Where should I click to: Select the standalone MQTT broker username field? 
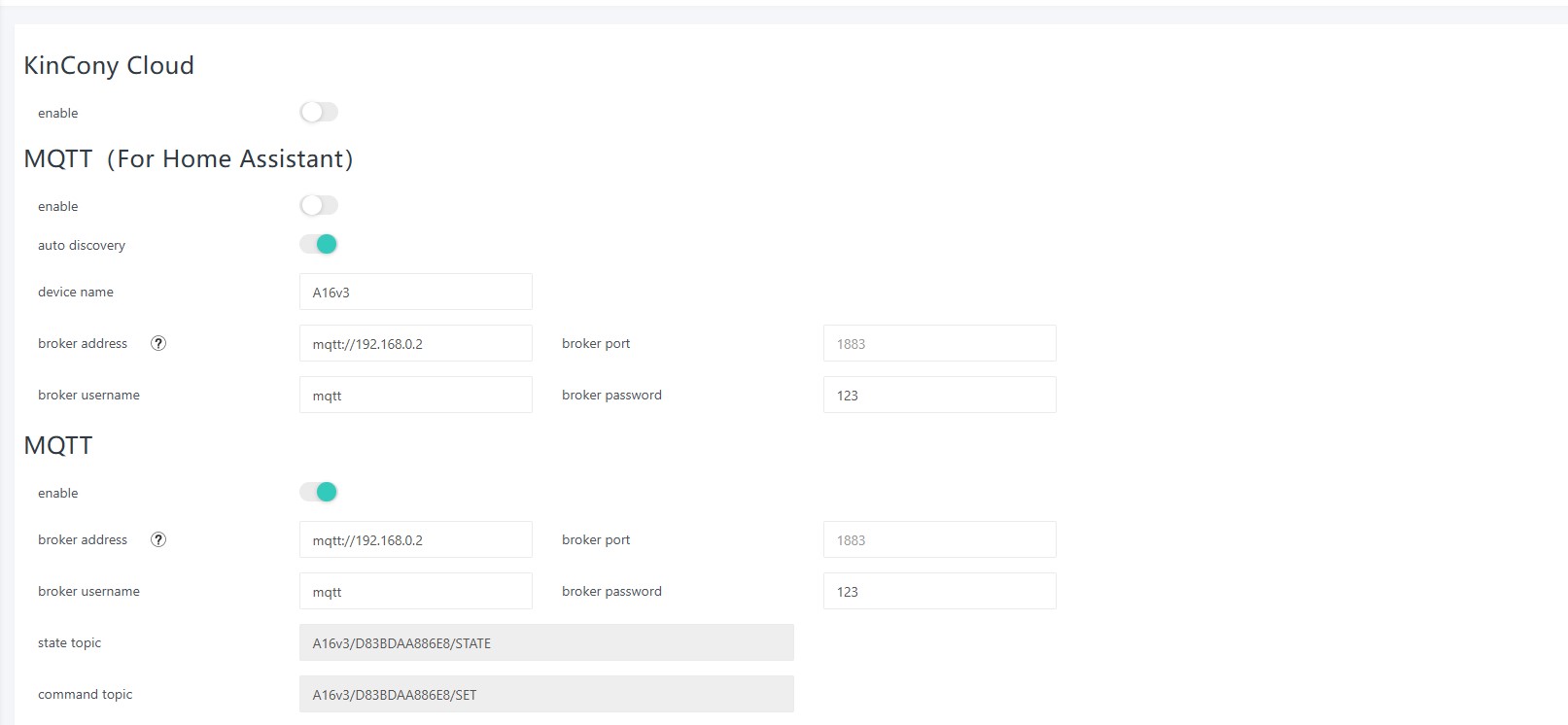pos(415,591)
